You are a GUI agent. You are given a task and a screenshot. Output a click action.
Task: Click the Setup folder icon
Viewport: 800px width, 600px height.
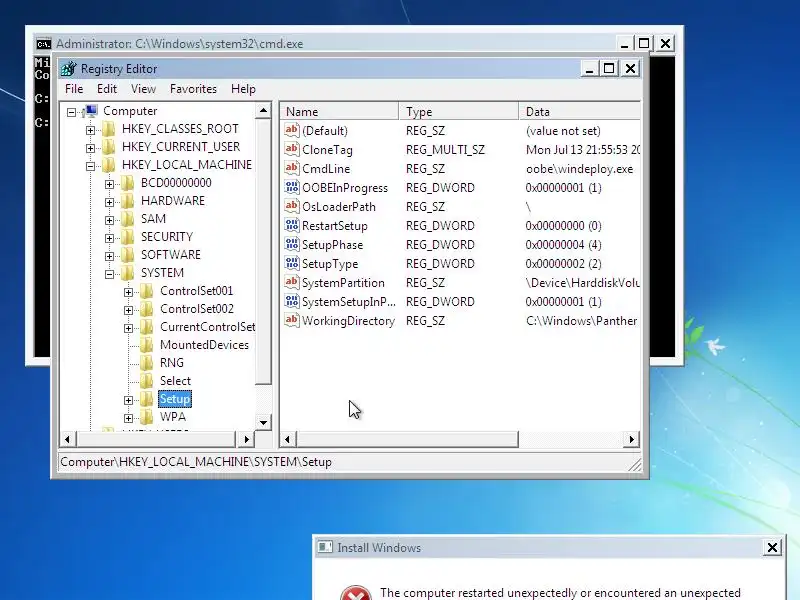(x=146, y=398)
